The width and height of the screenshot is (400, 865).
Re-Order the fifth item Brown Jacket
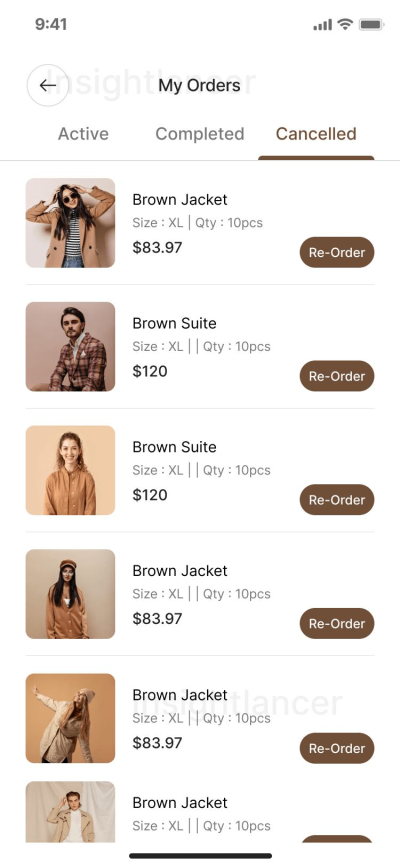[x=337, y=748]
